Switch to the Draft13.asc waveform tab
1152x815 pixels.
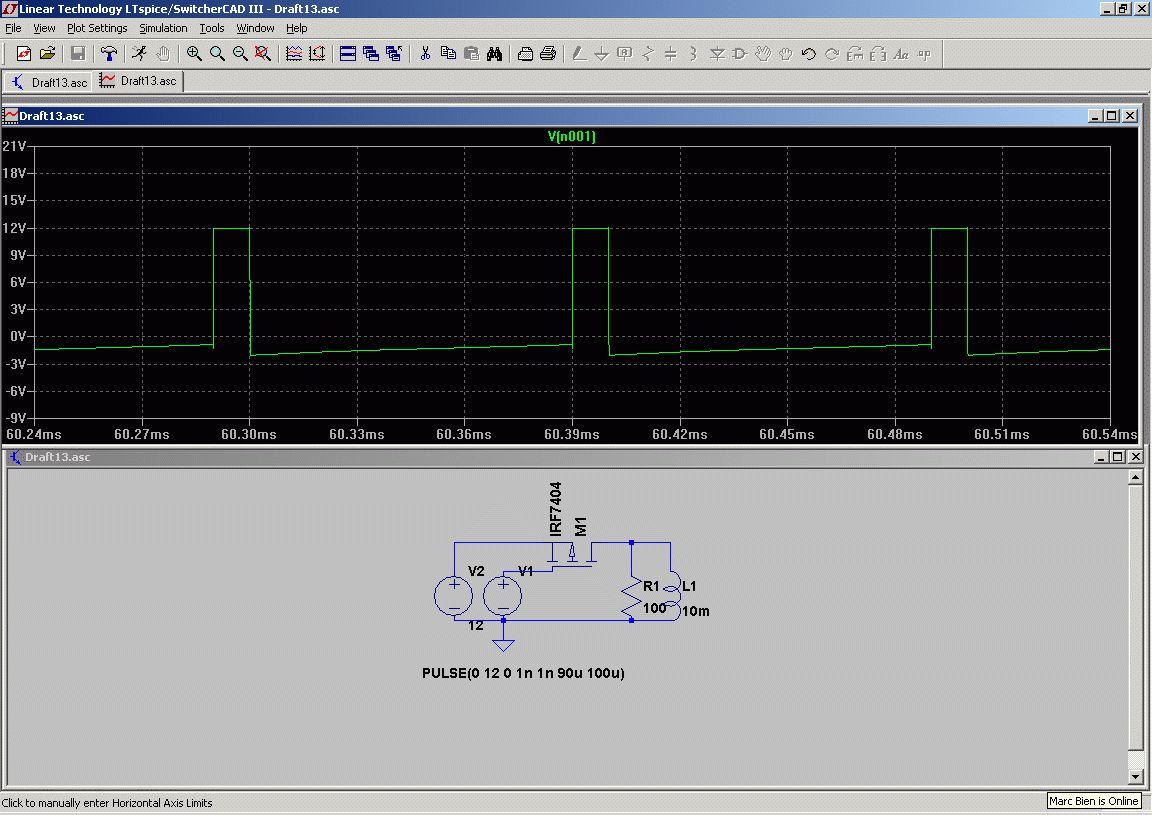click(139, 81)
